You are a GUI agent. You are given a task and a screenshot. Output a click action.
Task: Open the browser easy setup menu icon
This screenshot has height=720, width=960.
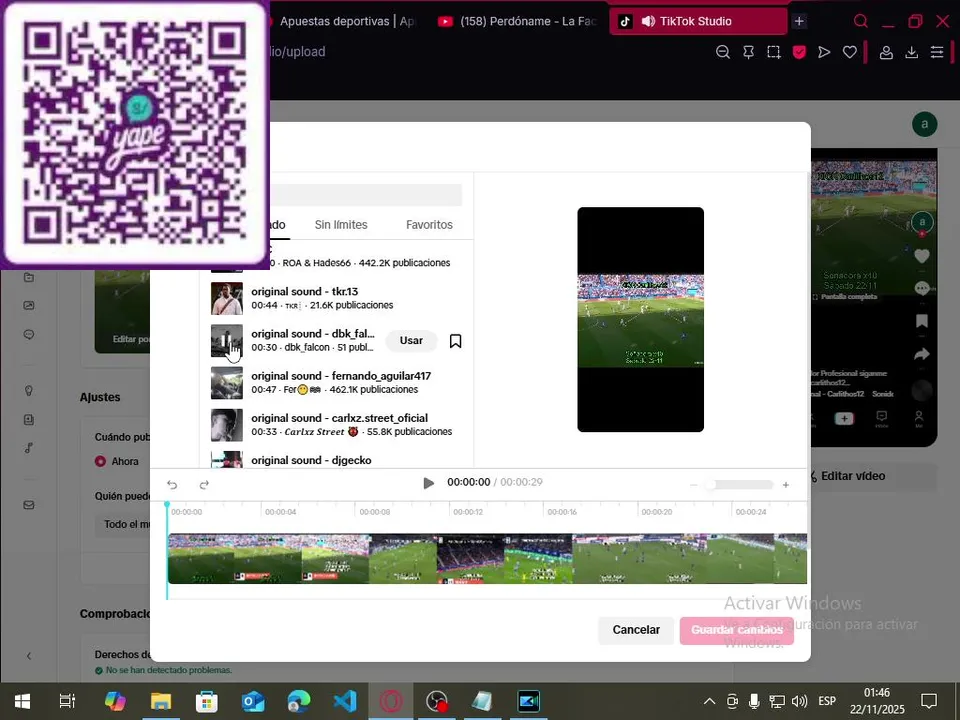coord(937,52)
